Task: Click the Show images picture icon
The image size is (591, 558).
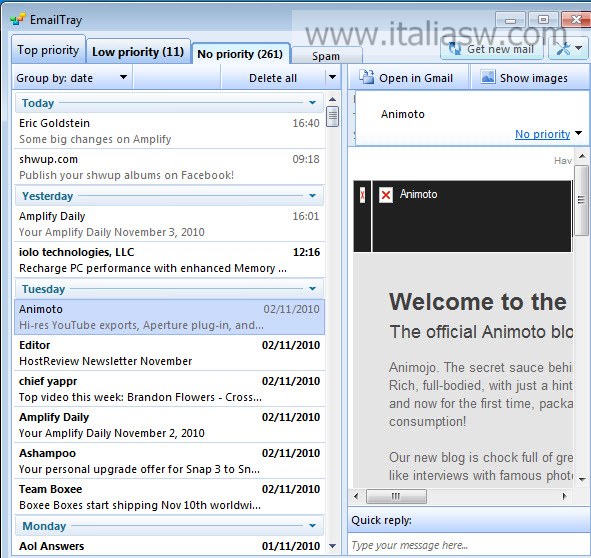Action: click(488, 77)
